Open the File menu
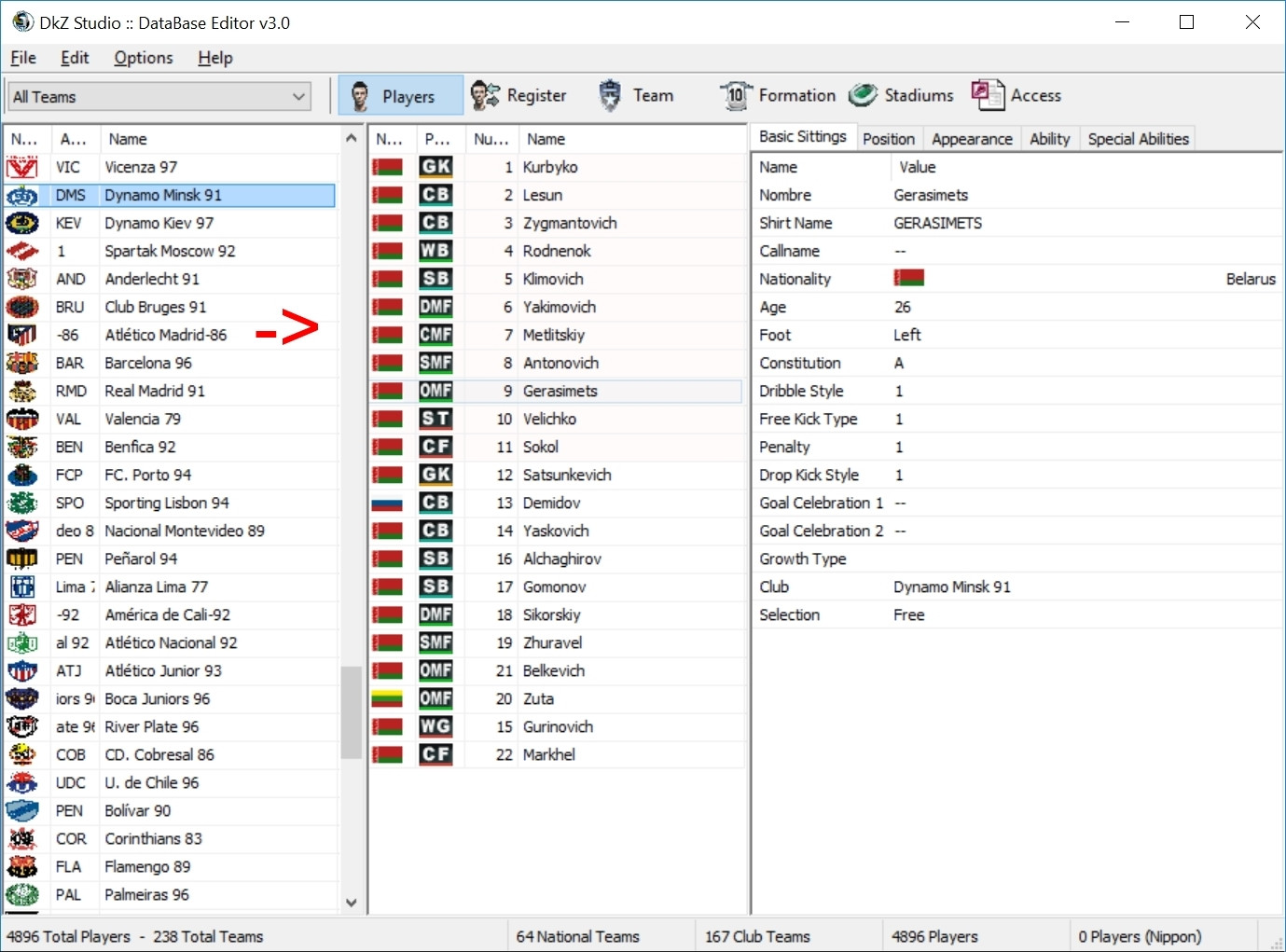The width and height of the screenshot is (1286, 952). [23, 58]
